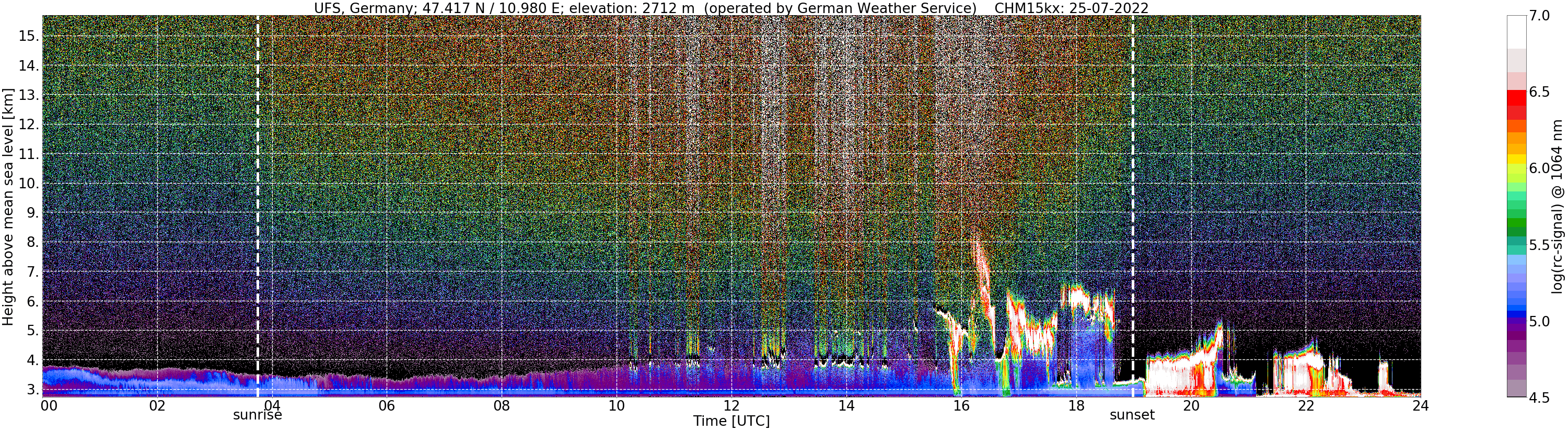1568x431 pixels.
Task: Click the x-axis tick label '04'
Action: tap(272, 406)
